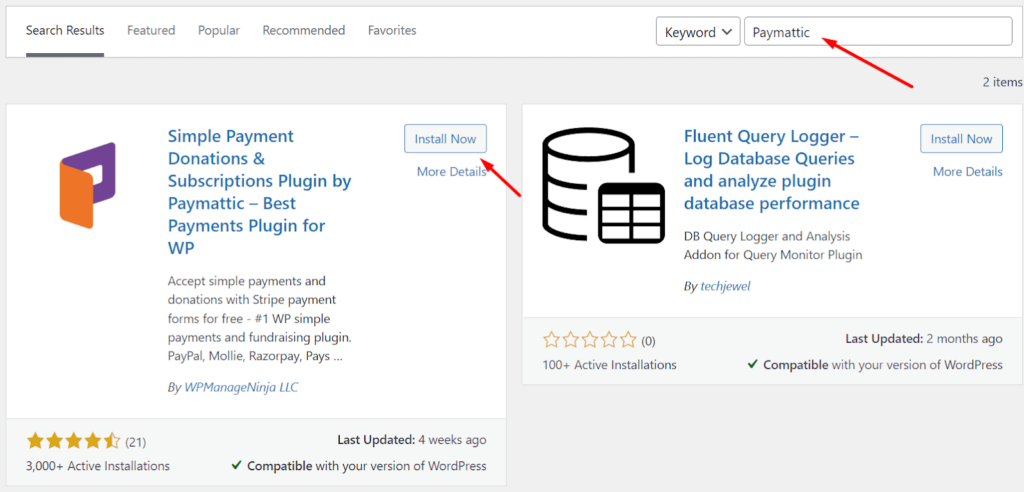Click 'DB Query Logger and Analysis' description
The image size is (1024, 492).
pyautogui.click(x=773, y=245)
